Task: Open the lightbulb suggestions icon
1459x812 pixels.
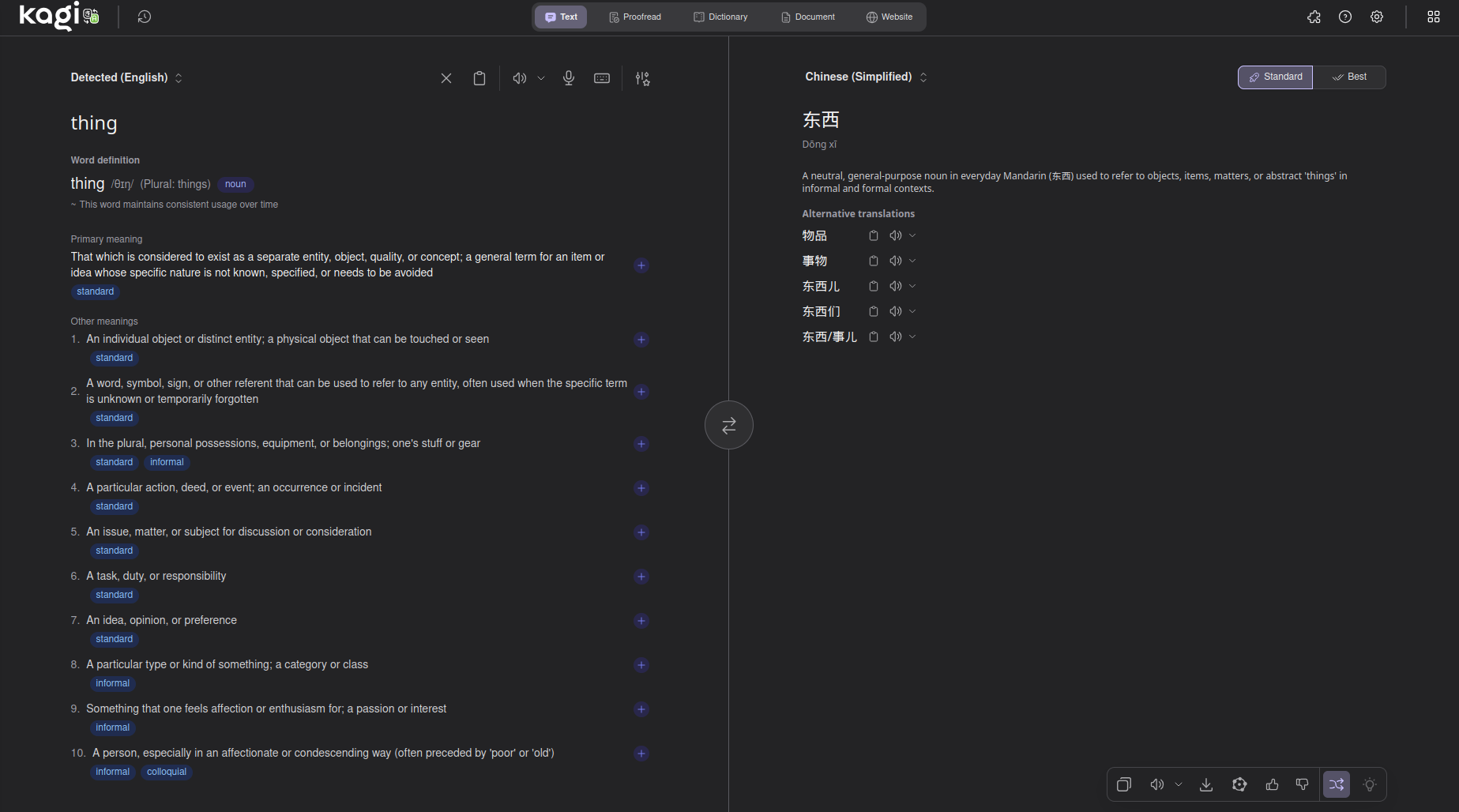Action: (1369, 784)
